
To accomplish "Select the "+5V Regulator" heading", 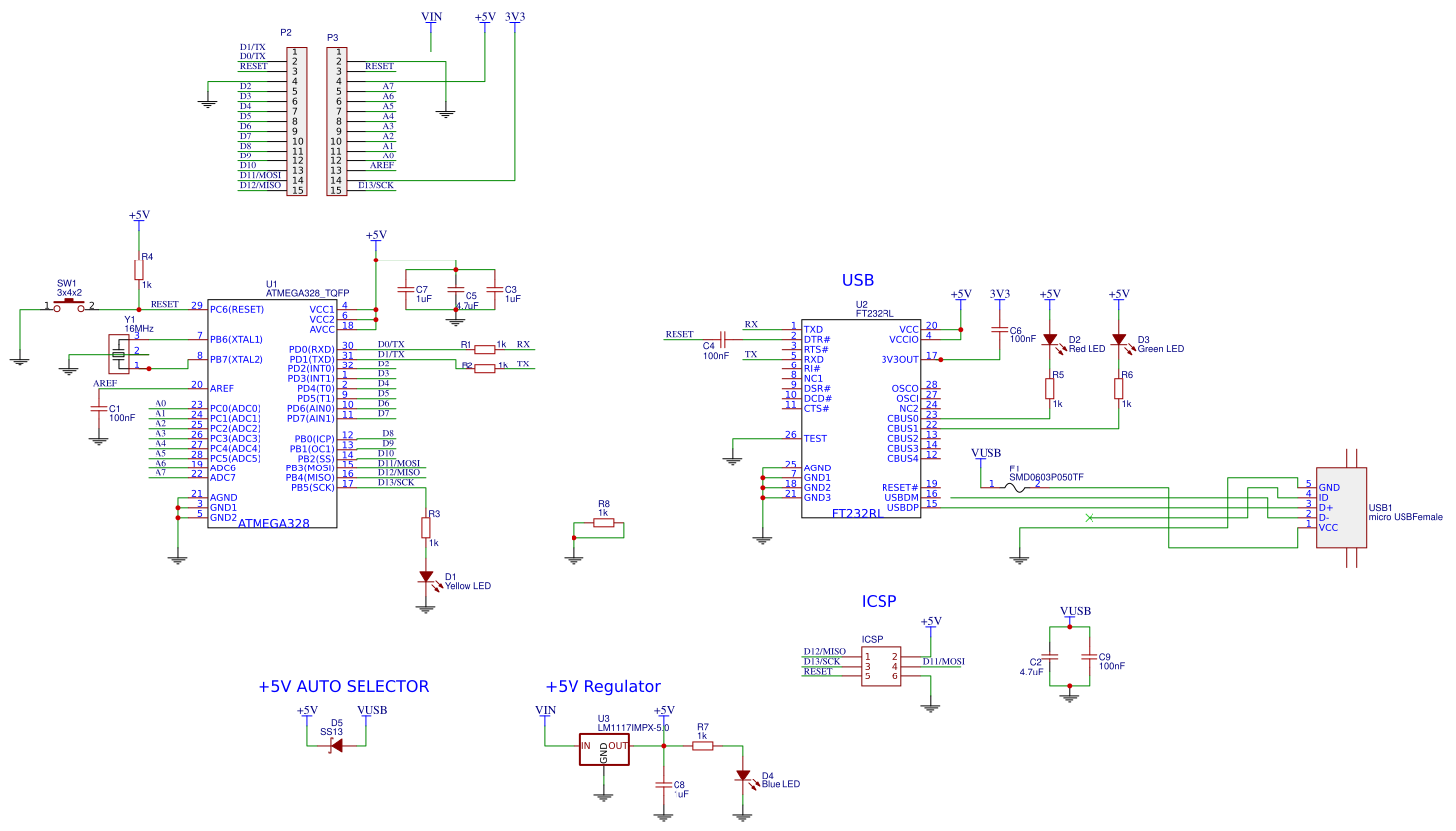I will pyautogui.click(x=602, y=686).
